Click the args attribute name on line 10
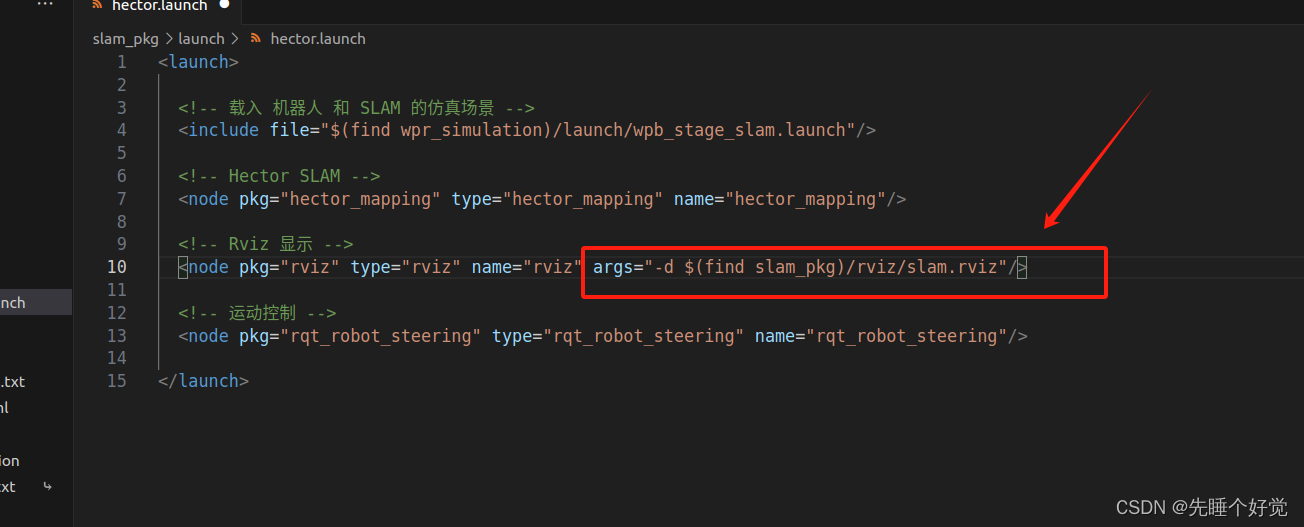 click(613, 267)
